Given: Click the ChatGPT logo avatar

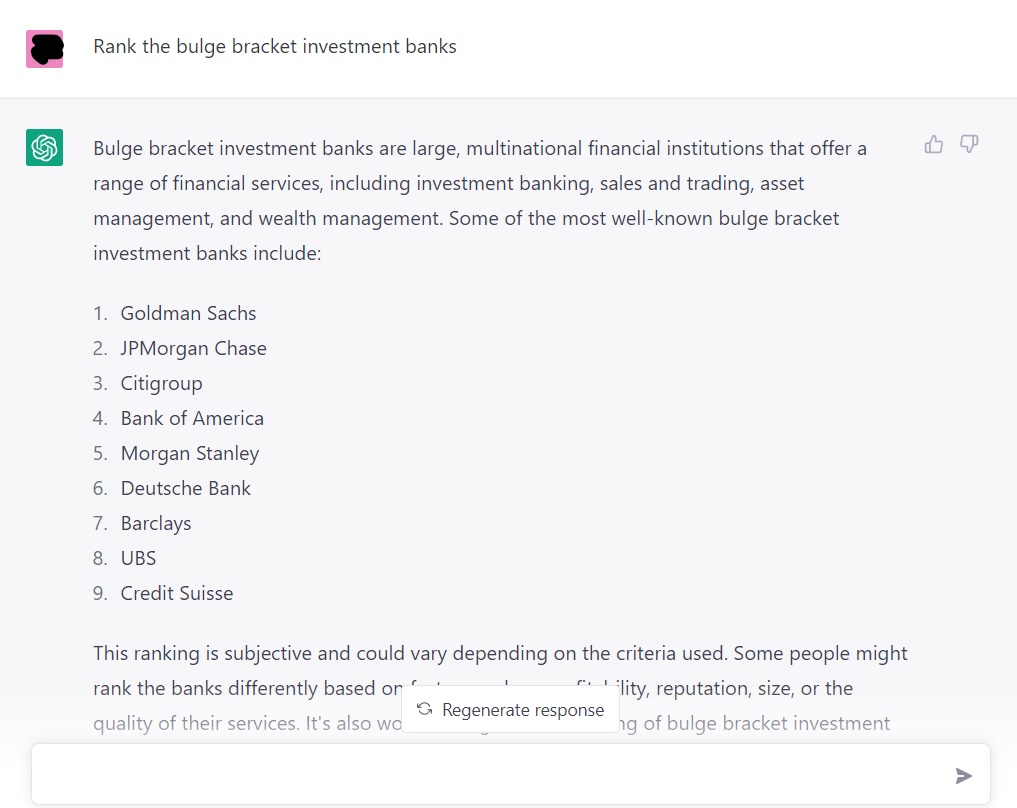Looking at the screenshot, I should point(45,148).
